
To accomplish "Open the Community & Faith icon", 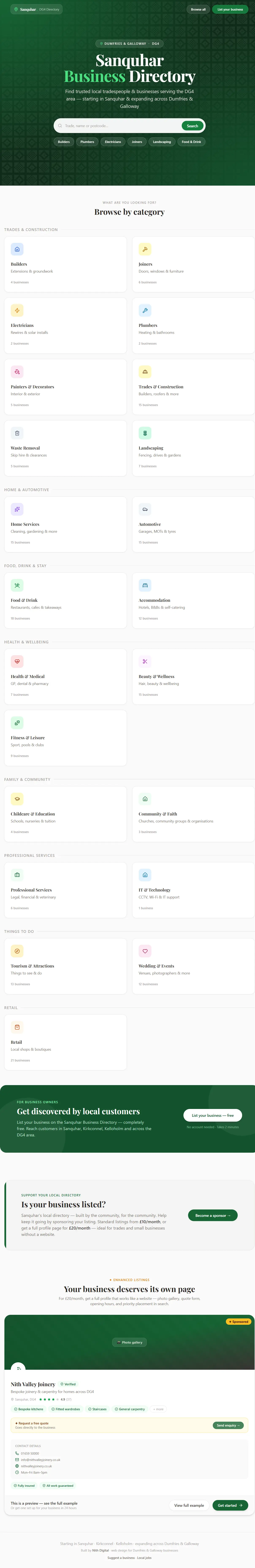I will click(x=145, y=799).
